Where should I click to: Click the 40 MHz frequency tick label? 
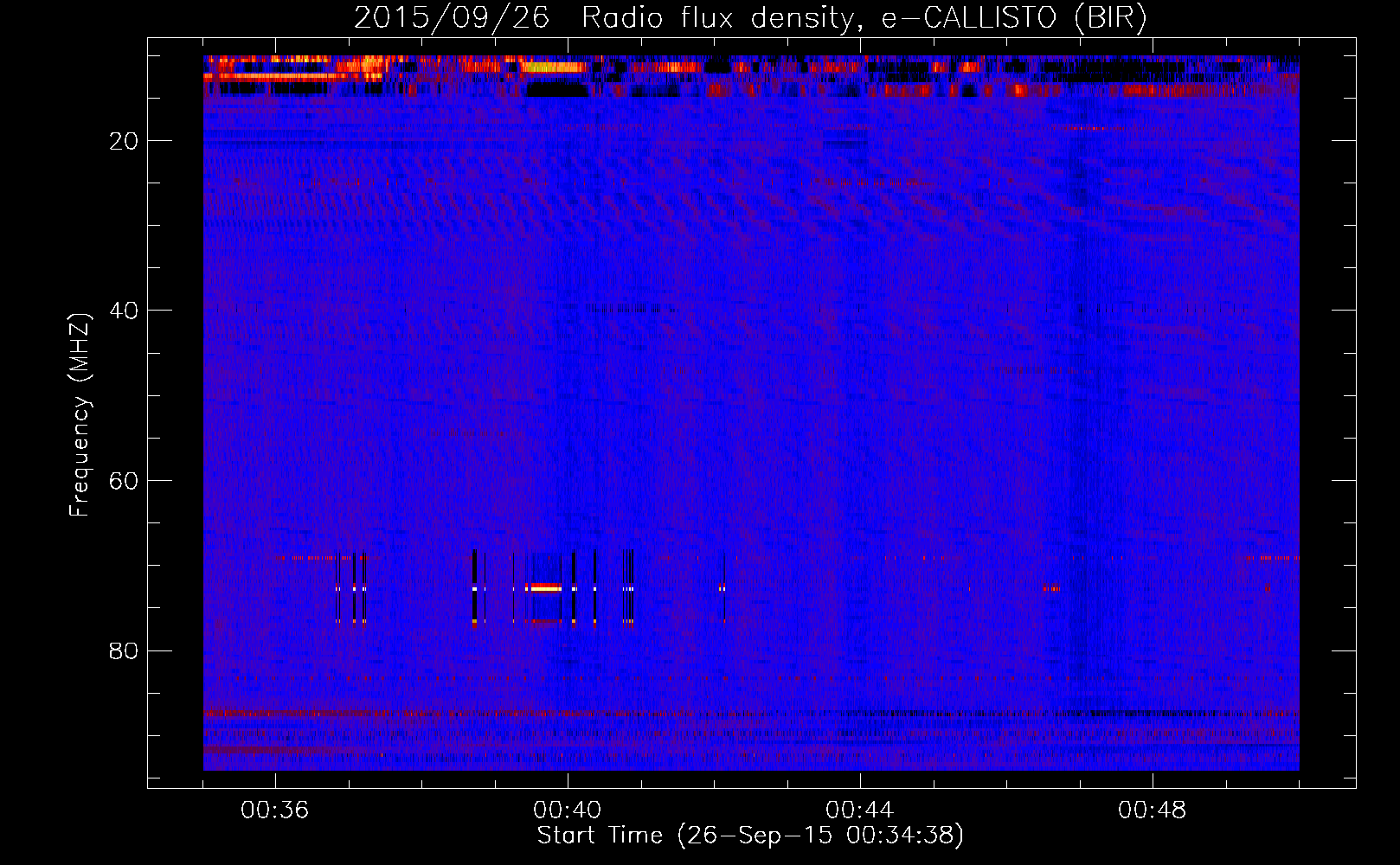[x=124, y=311]
